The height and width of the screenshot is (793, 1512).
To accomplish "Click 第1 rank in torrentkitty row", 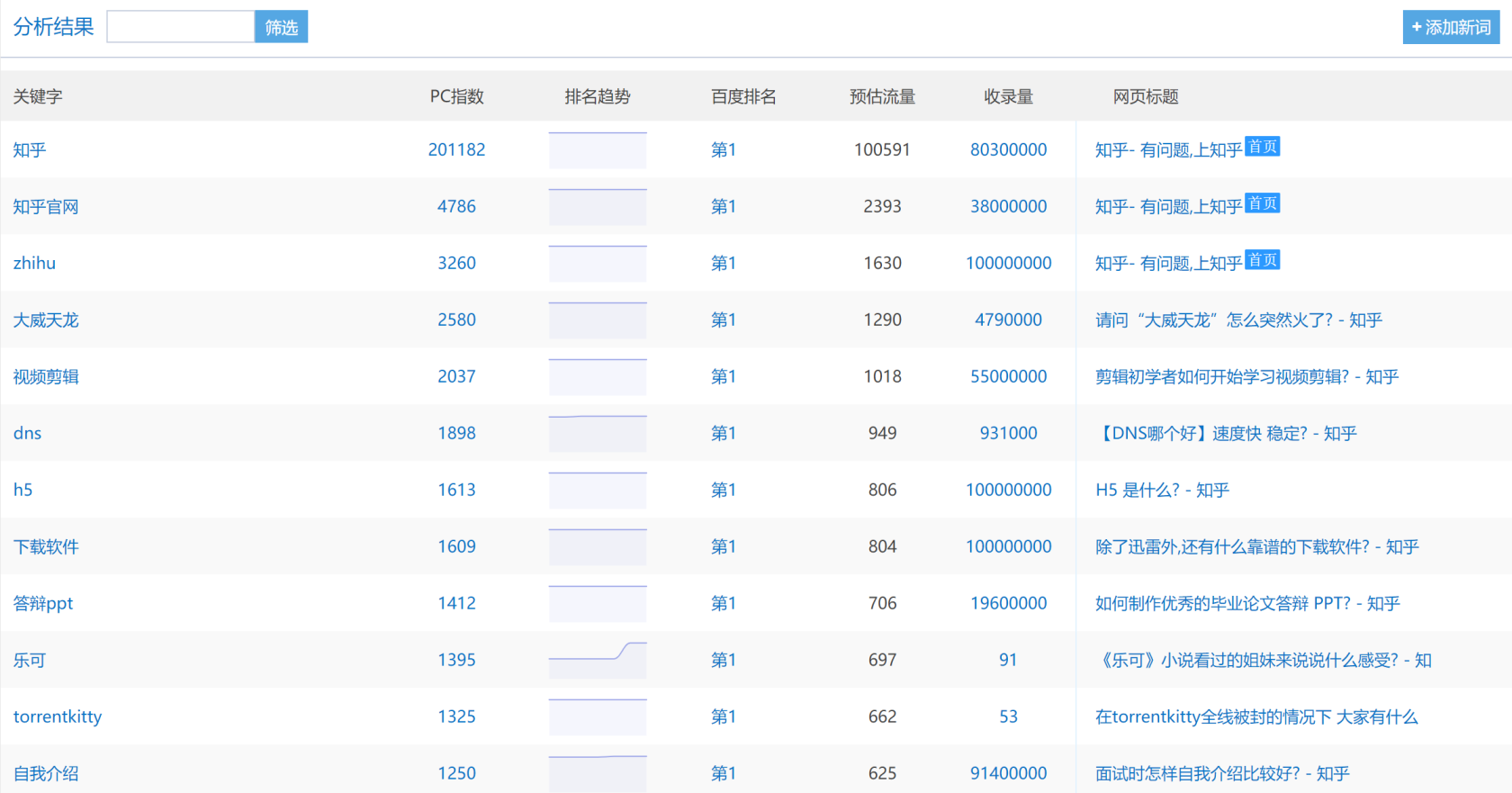I will tap(724, 716).
